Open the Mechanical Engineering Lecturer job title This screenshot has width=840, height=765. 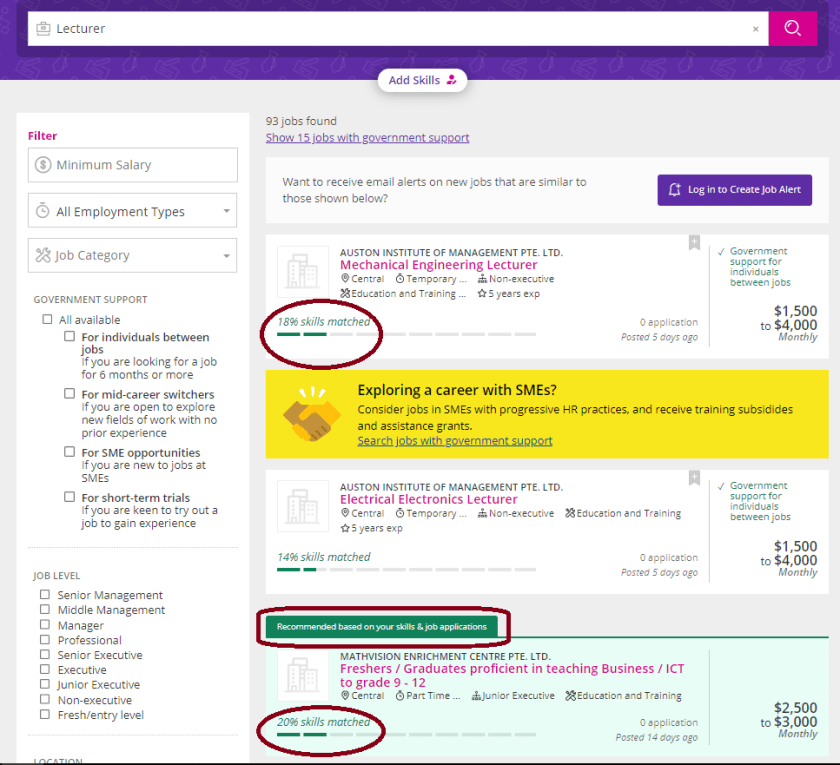click(x=438, y=265)
